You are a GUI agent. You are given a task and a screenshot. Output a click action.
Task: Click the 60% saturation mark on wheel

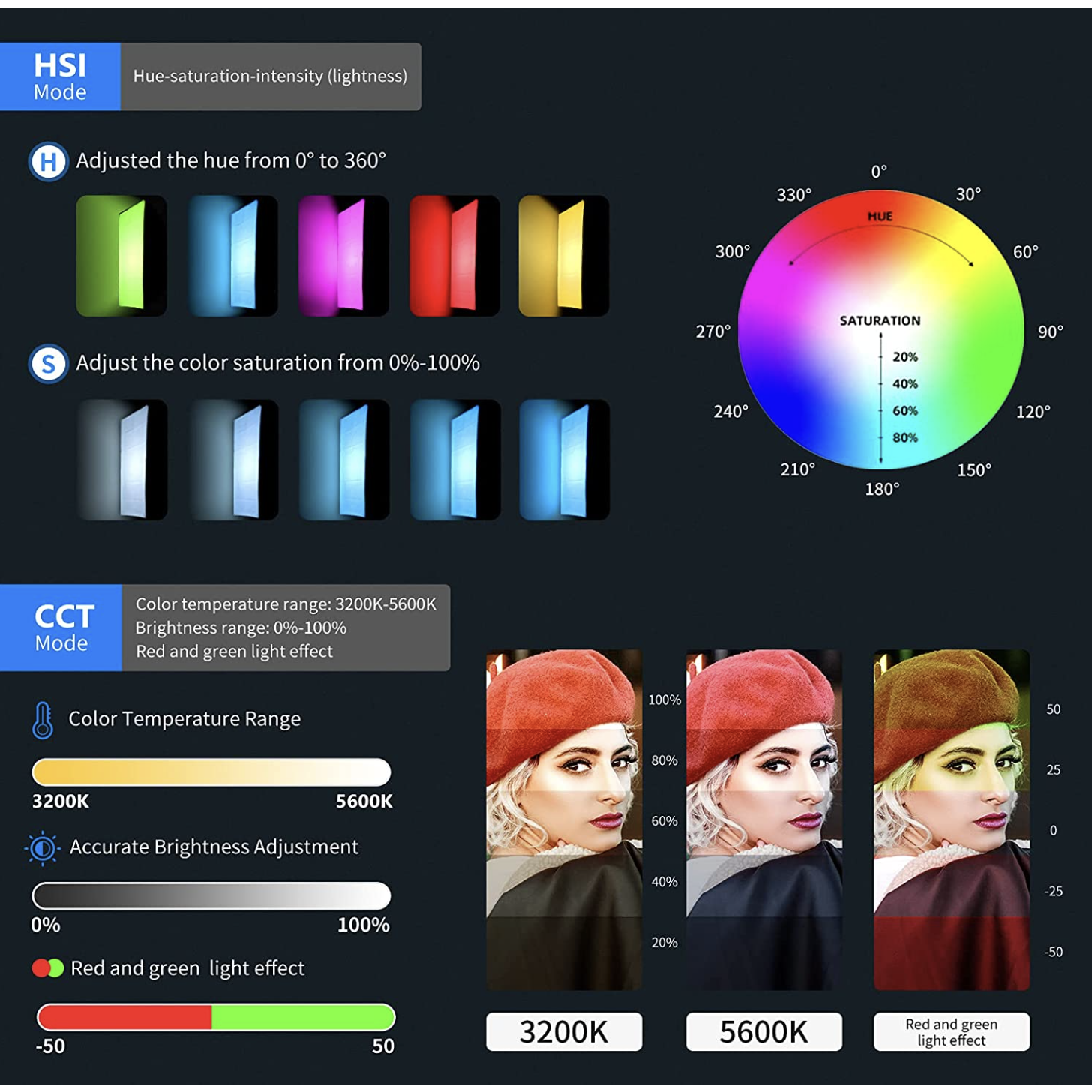click(x=904, y=411)
